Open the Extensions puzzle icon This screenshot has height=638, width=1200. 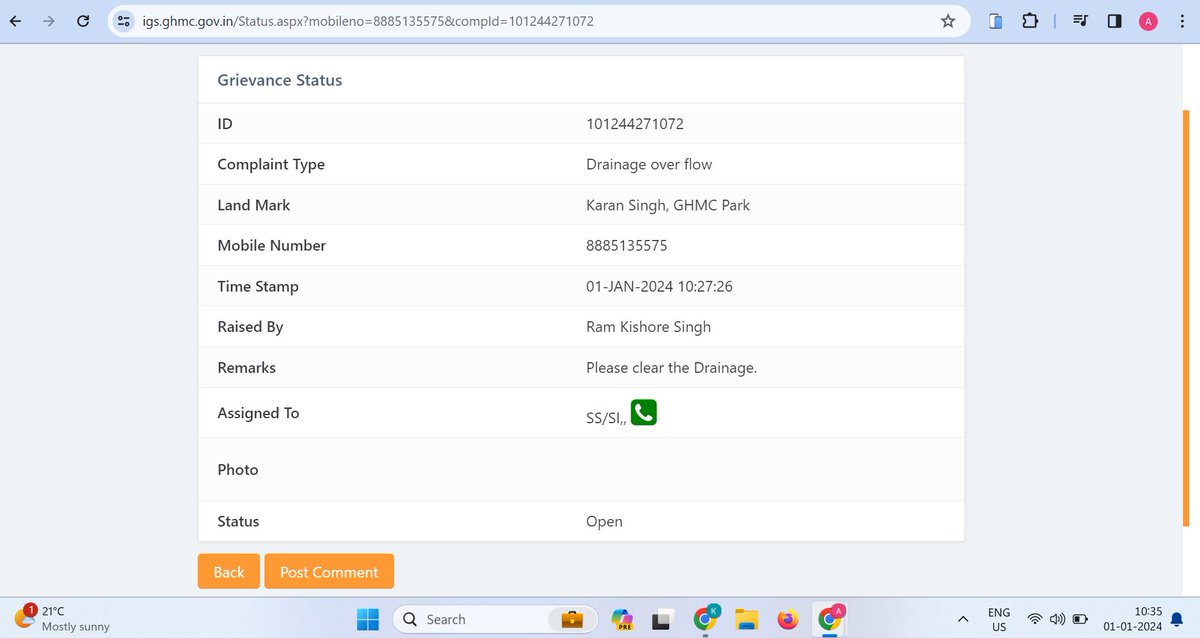pyautogui.click(x=1029, y=20)
